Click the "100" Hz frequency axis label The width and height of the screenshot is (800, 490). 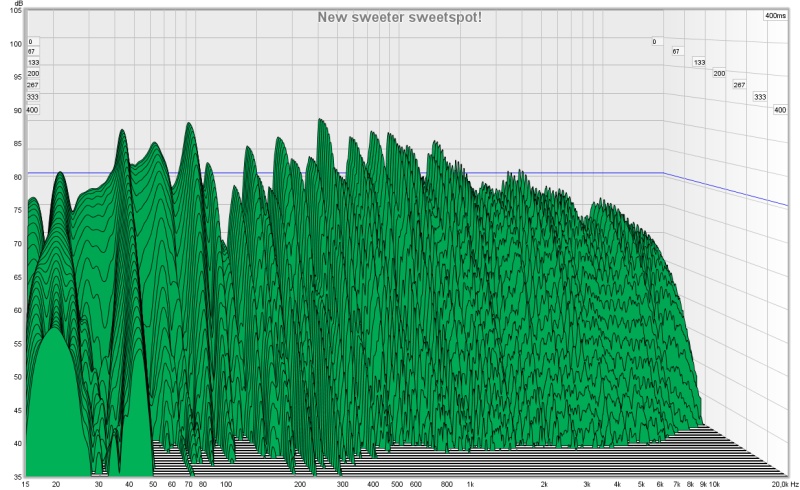pos(226,484)
